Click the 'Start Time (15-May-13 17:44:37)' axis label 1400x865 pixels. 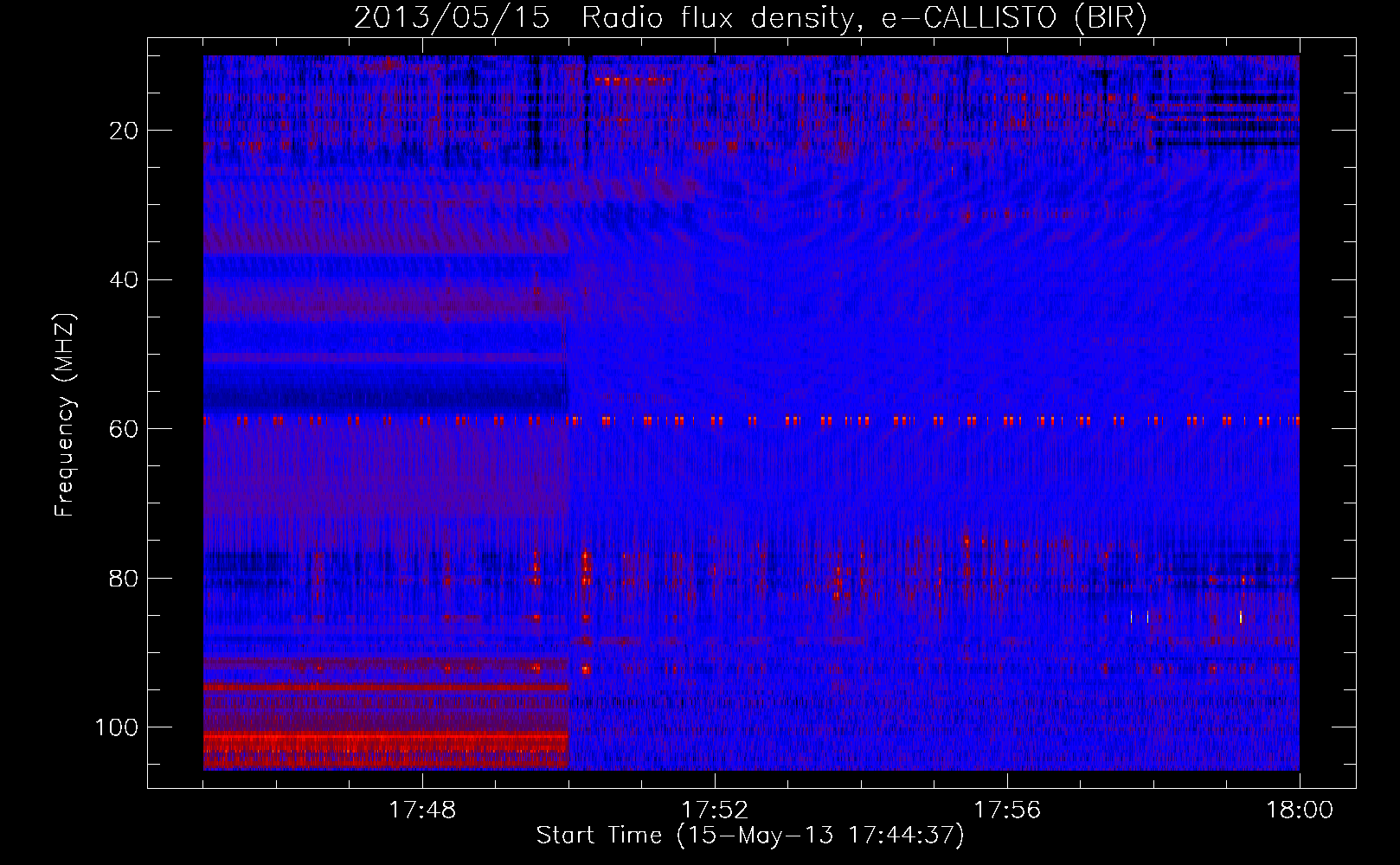pos(750,836)
